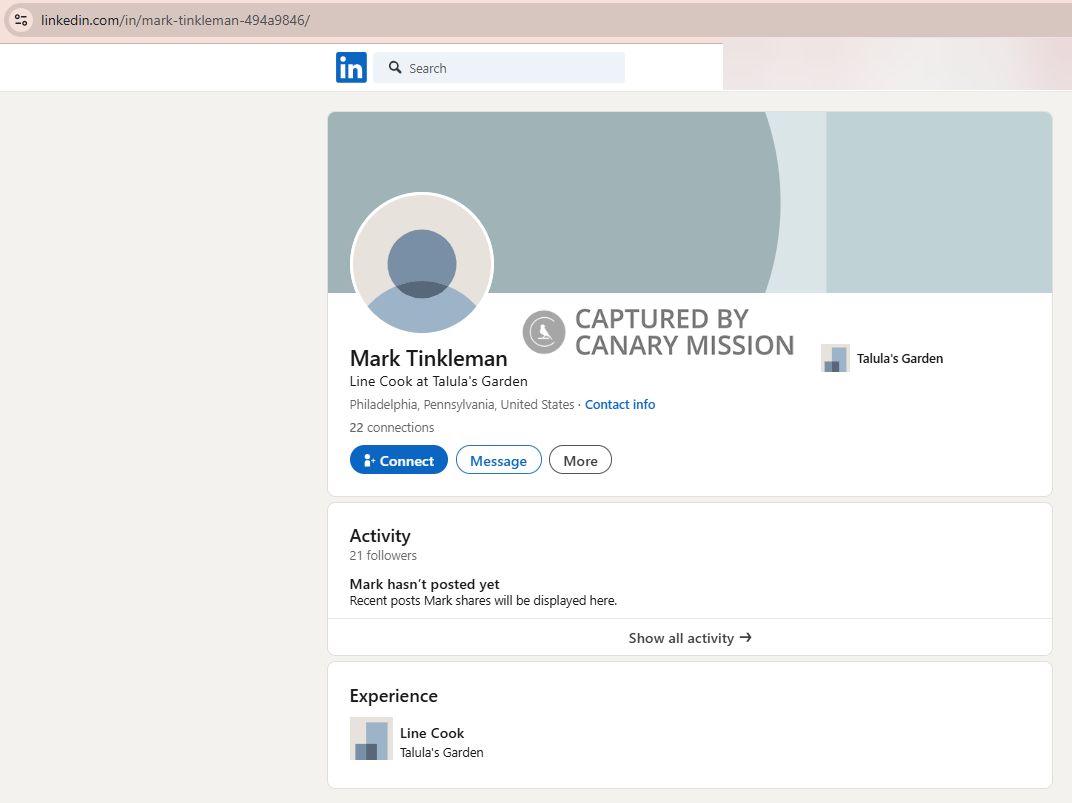Open the Line Cook experience entry
Screen dimensions: 1072x803
432,733
